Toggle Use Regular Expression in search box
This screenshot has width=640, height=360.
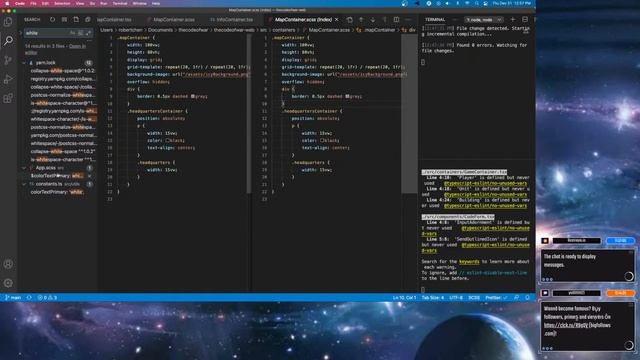(88, 33)
